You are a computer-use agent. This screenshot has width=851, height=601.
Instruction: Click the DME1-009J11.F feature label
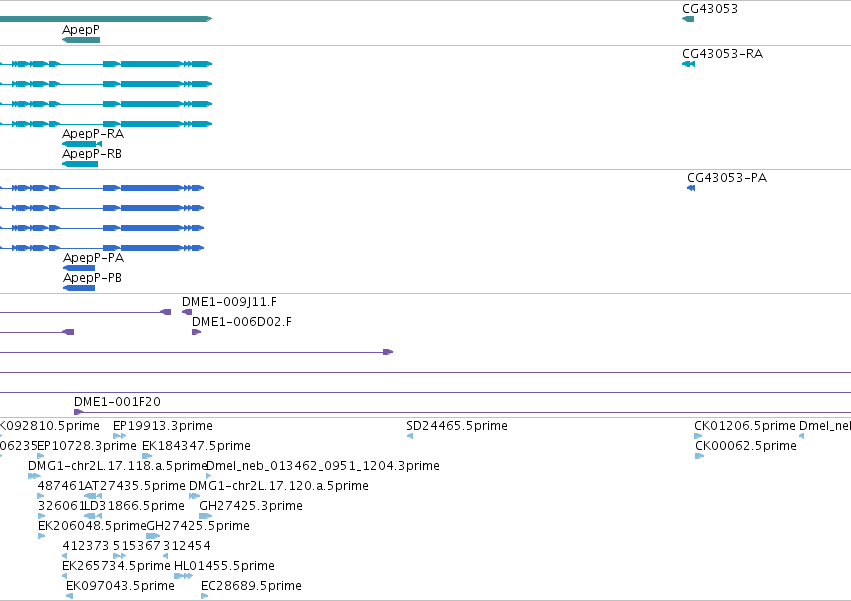pyautogui.click(x=229, y=302)
